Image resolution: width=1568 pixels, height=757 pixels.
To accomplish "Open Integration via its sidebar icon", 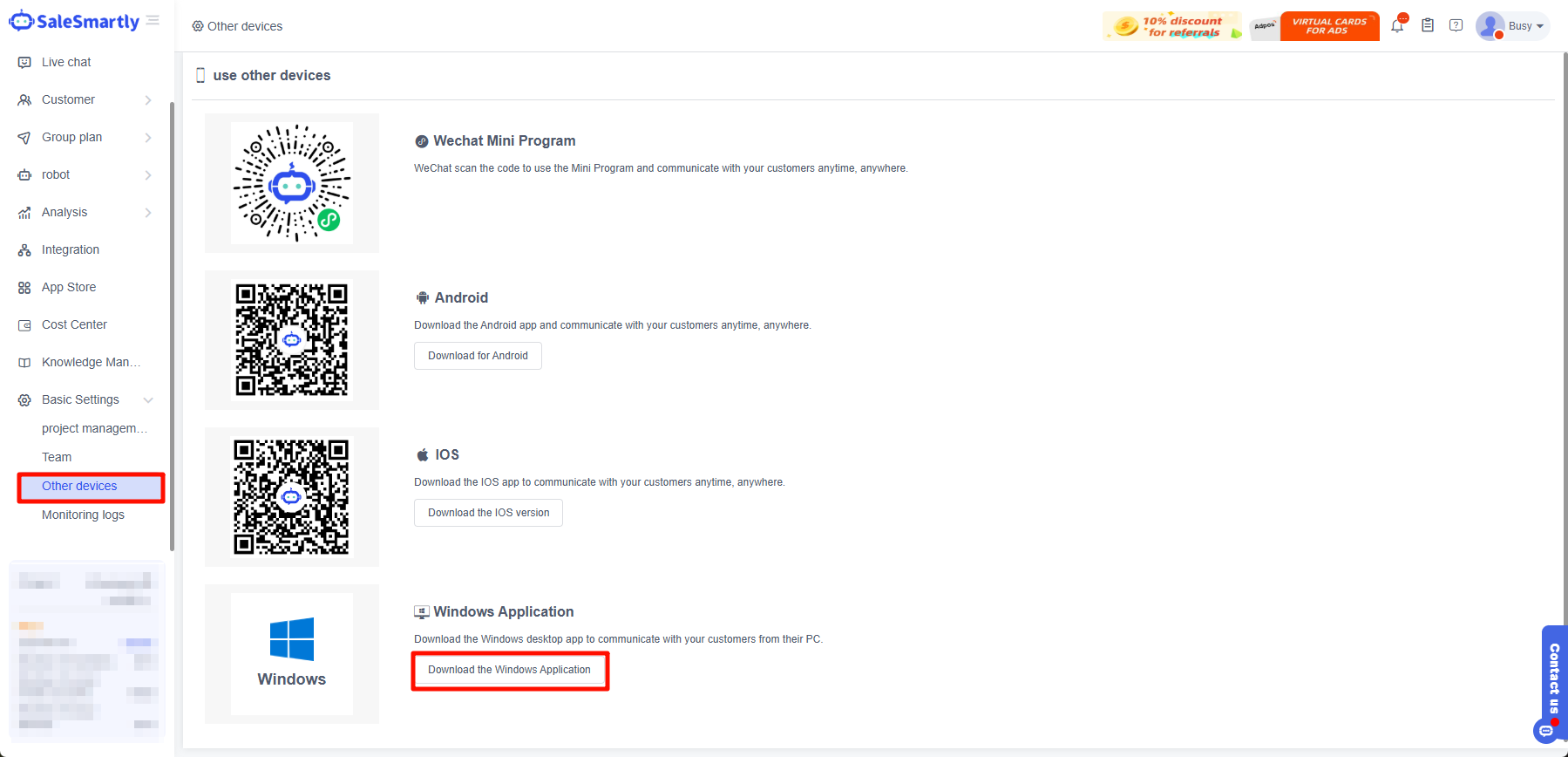I will pos(24,250).
